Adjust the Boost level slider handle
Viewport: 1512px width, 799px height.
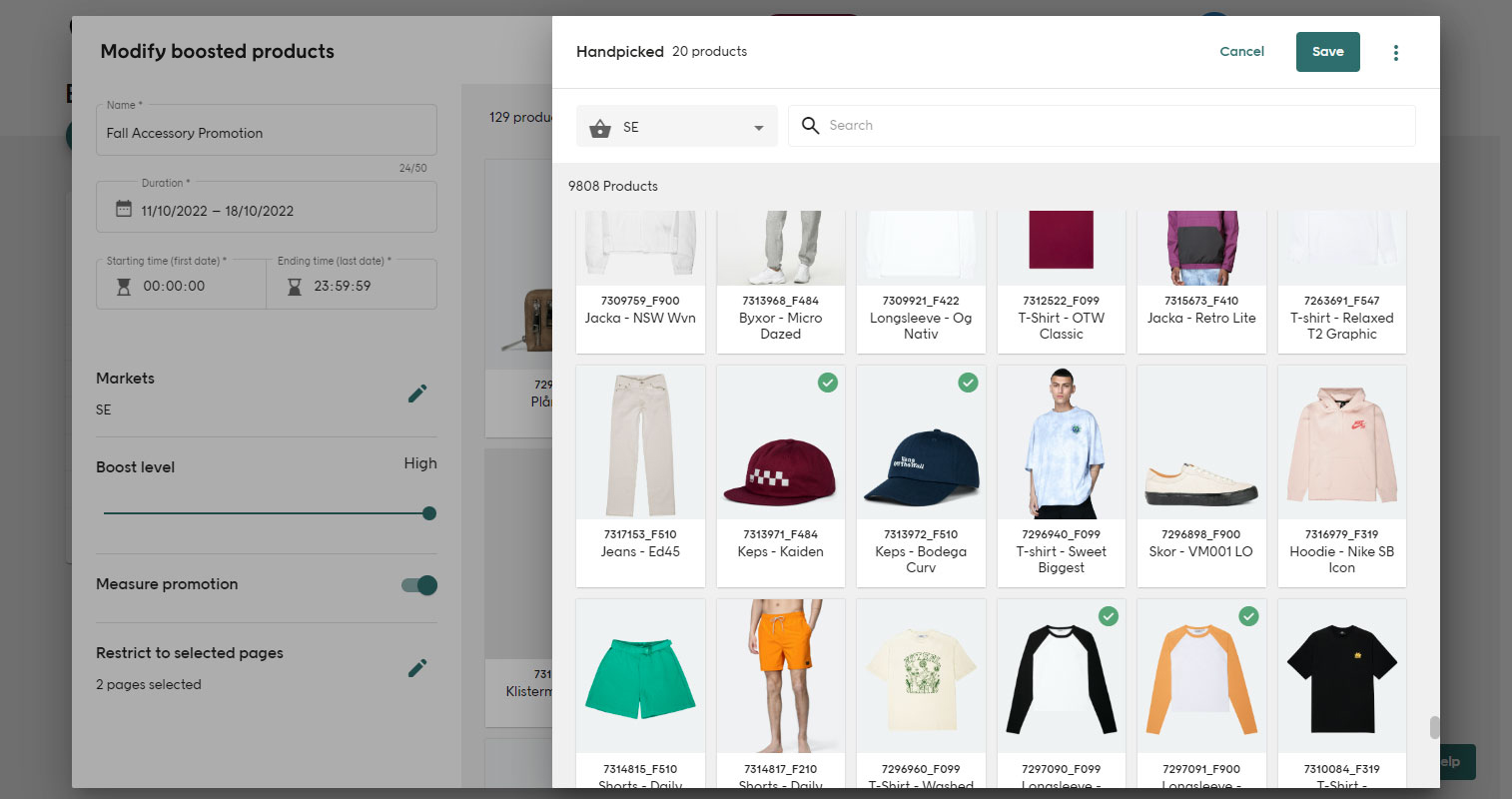[x=429, y=513]
